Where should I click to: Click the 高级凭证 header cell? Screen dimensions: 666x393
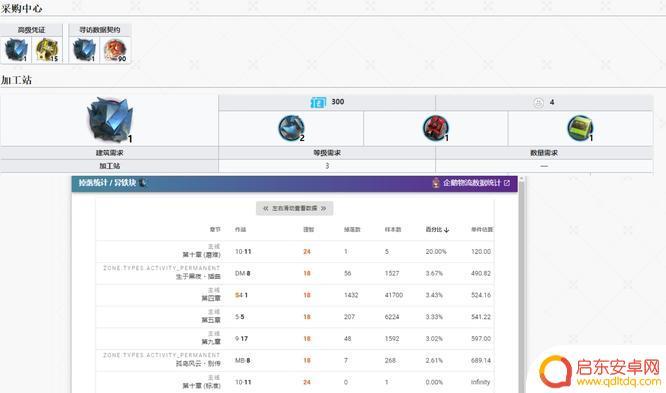point(31,30)
